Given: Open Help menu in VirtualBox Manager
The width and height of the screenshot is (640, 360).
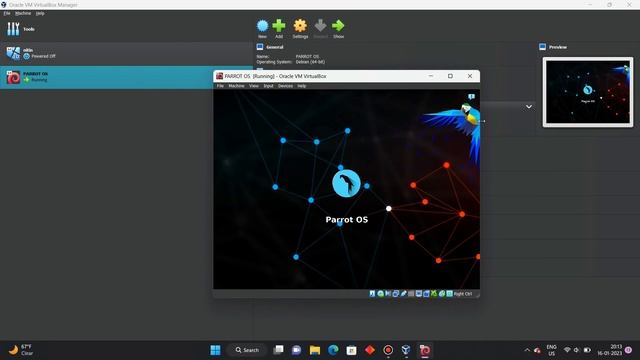Looking at the screenshot, I should click(40, 13).
